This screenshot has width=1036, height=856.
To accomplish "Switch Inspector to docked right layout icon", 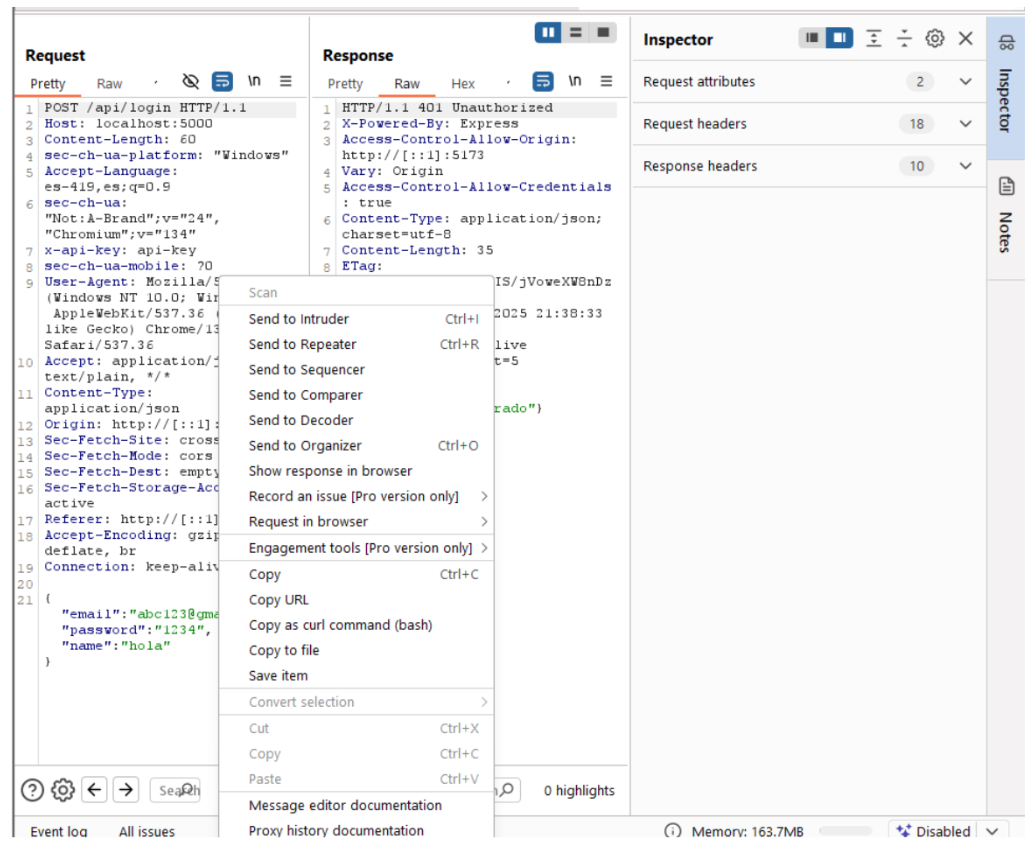I will (839, 38).
